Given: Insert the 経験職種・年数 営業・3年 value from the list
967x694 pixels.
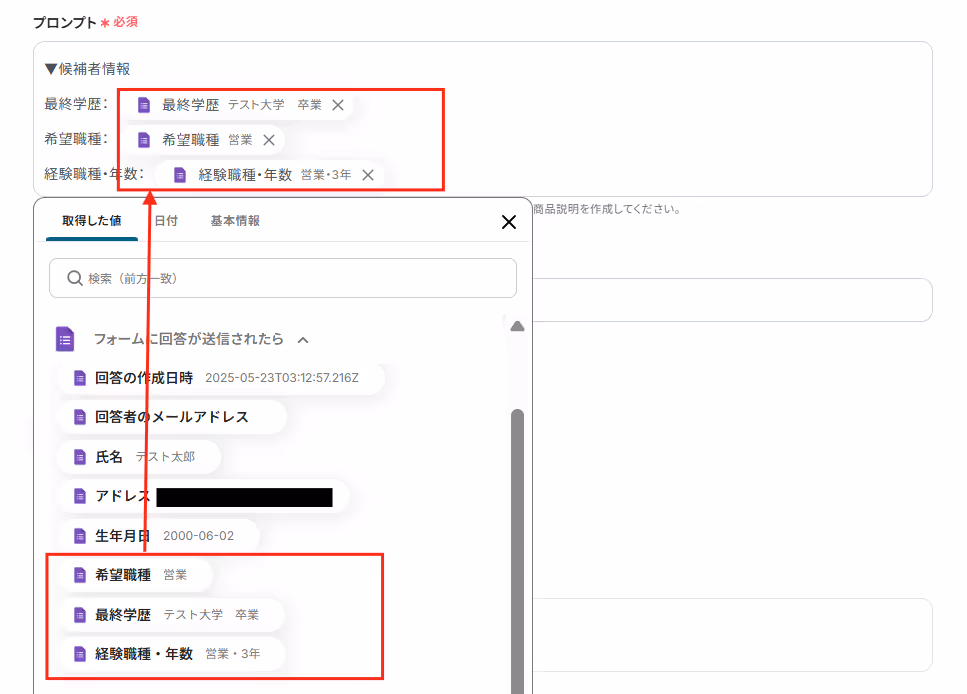Looking at the screenshot, I should pos(171,654).
